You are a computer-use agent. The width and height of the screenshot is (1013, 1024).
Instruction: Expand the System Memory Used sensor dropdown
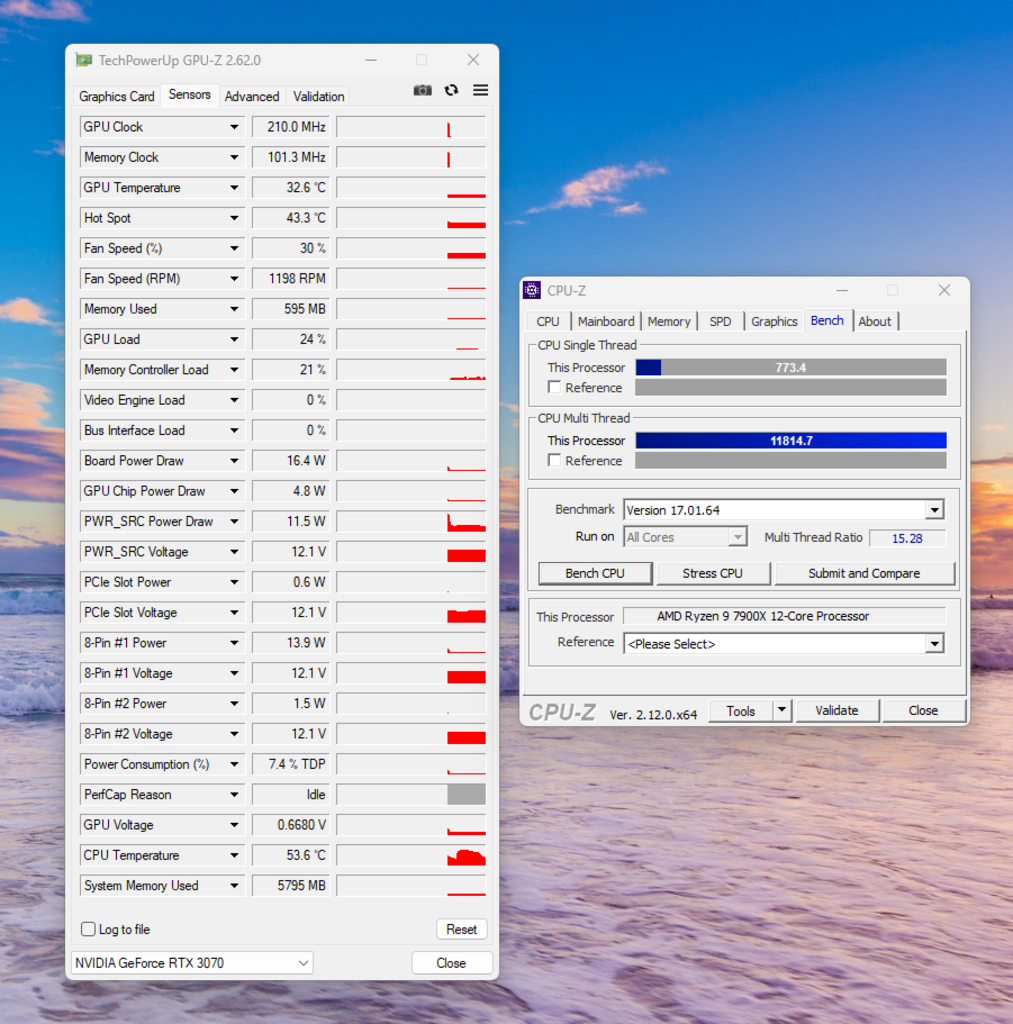(234, 886)
